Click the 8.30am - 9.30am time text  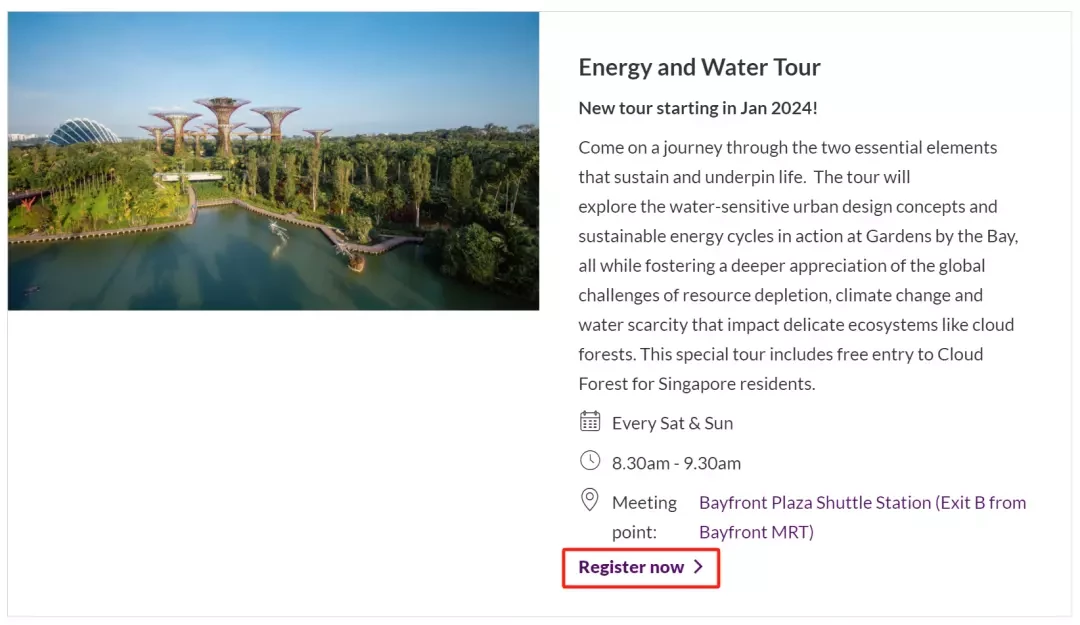[676, 463]
